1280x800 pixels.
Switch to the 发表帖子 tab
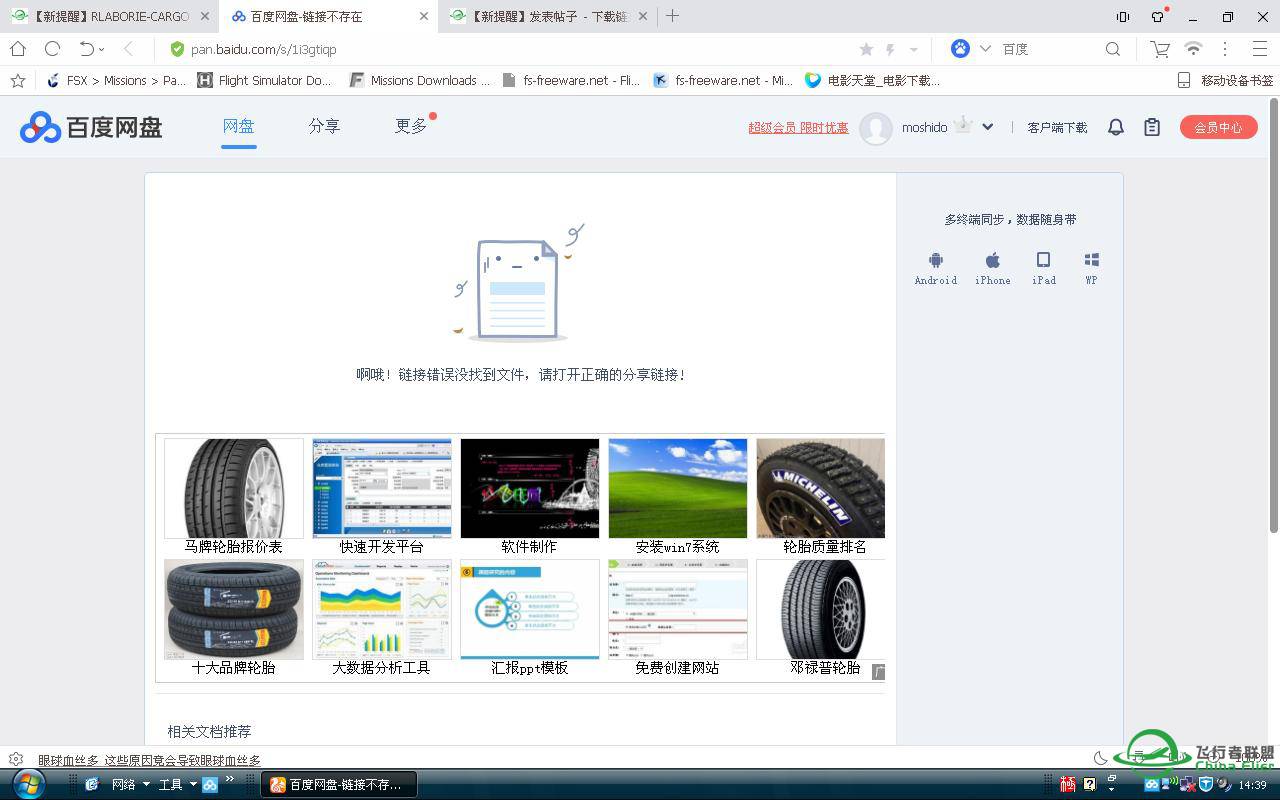pos(548,16)
